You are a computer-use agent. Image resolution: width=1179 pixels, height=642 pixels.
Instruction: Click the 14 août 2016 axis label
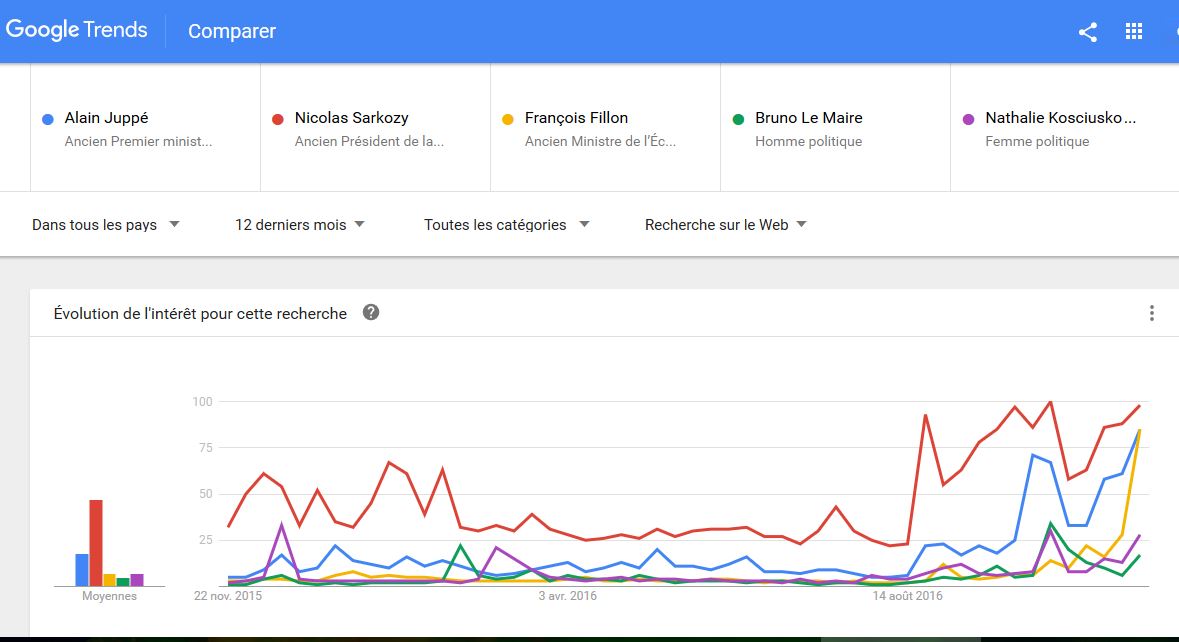pyautogui.click(x=908, y=596)
